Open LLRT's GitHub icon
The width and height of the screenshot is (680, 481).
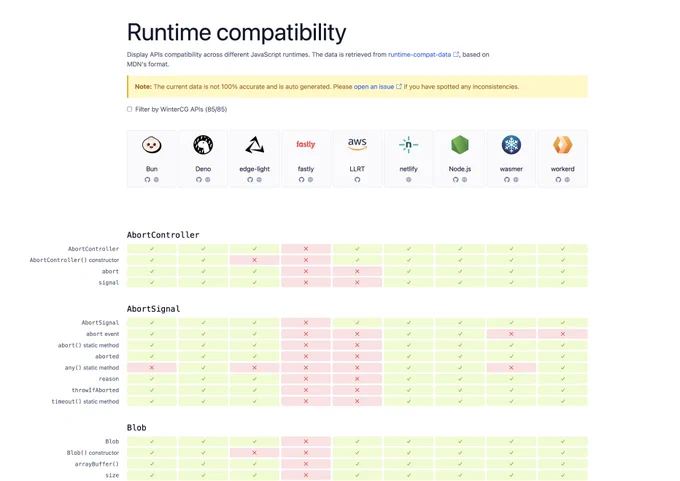pos(357,180)
